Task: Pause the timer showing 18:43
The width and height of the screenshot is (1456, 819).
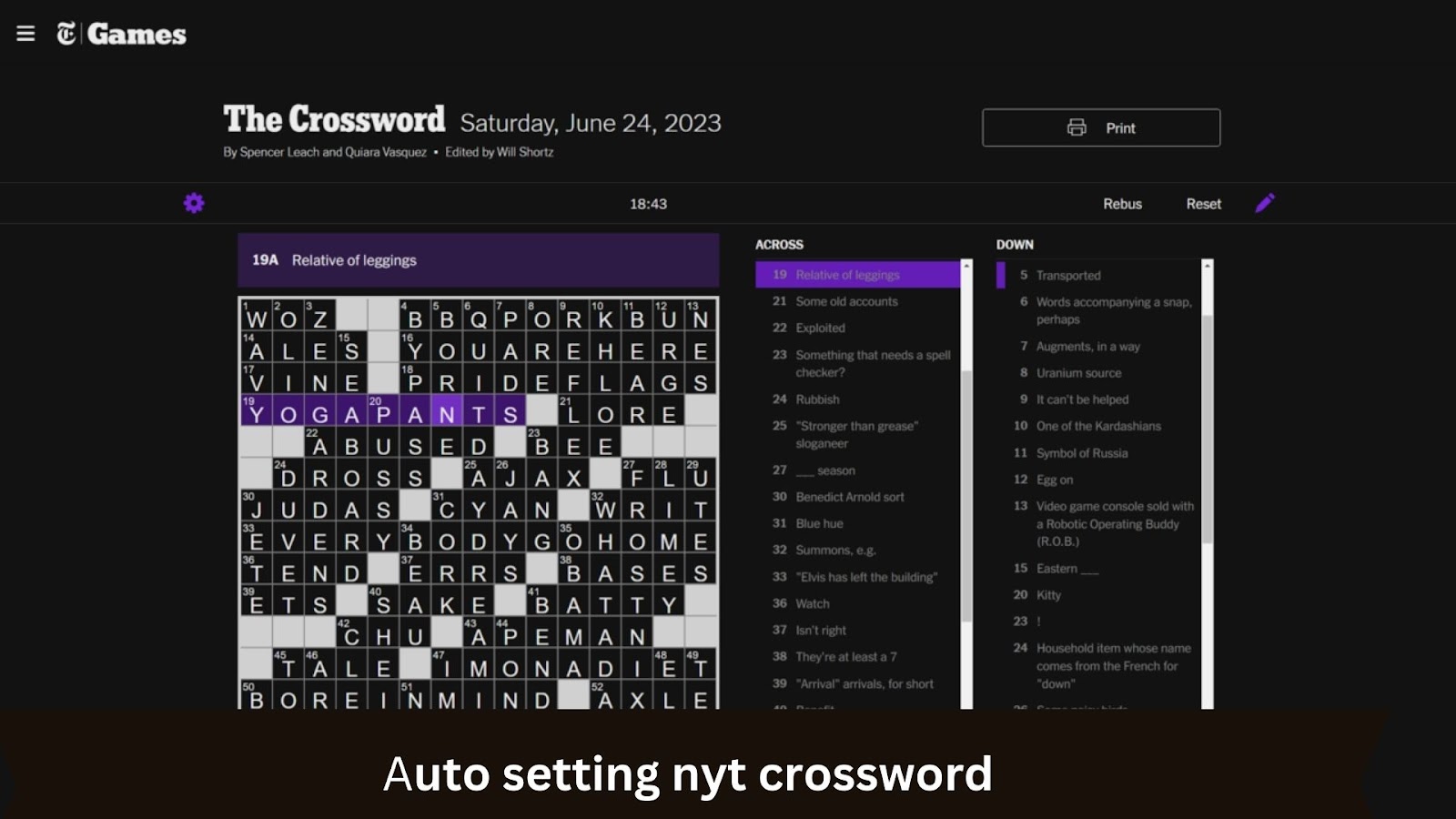Action: (x=648, y=204)
